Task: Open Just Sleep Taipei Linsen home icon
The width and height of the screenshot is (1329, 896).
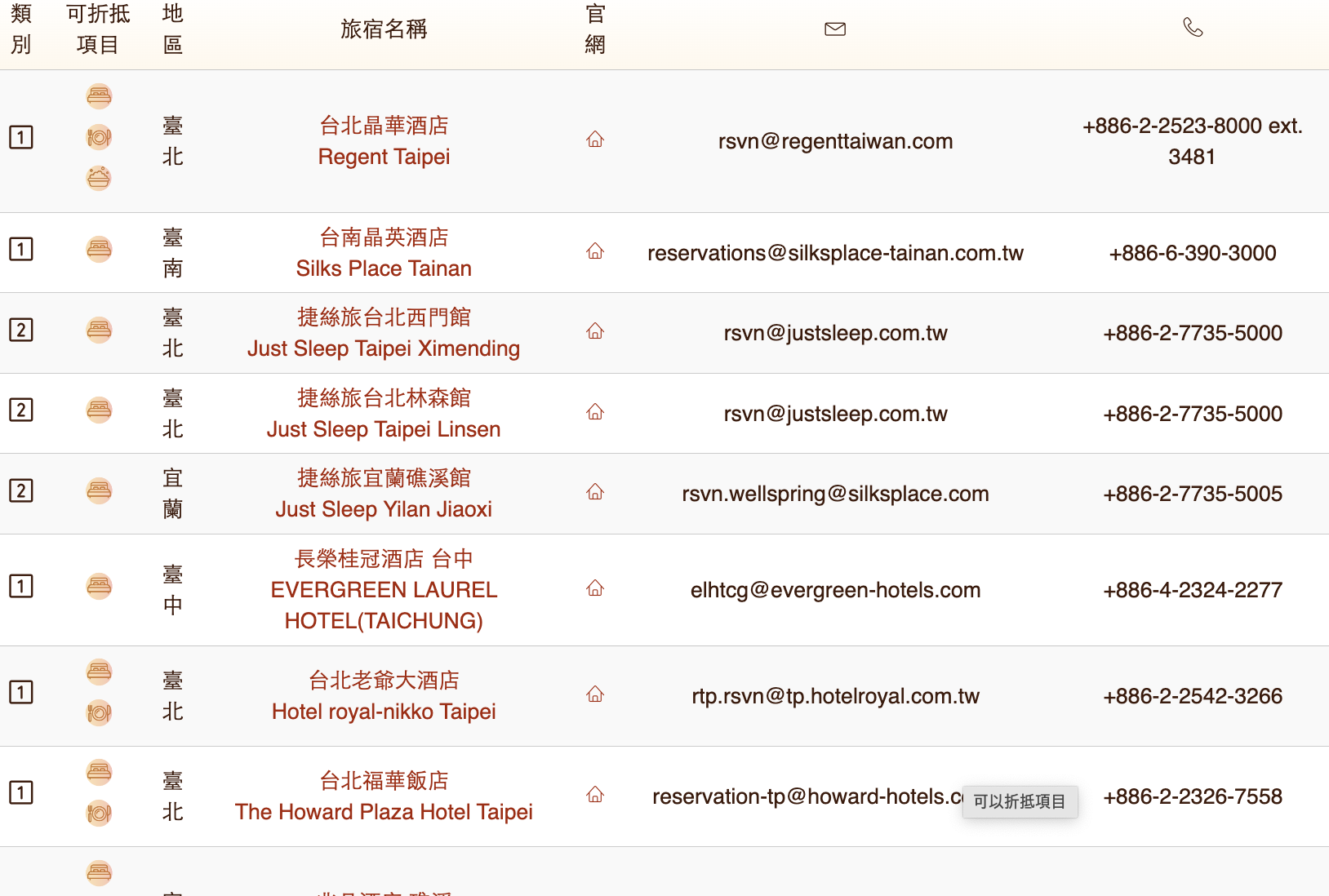Action: (595, 412)
